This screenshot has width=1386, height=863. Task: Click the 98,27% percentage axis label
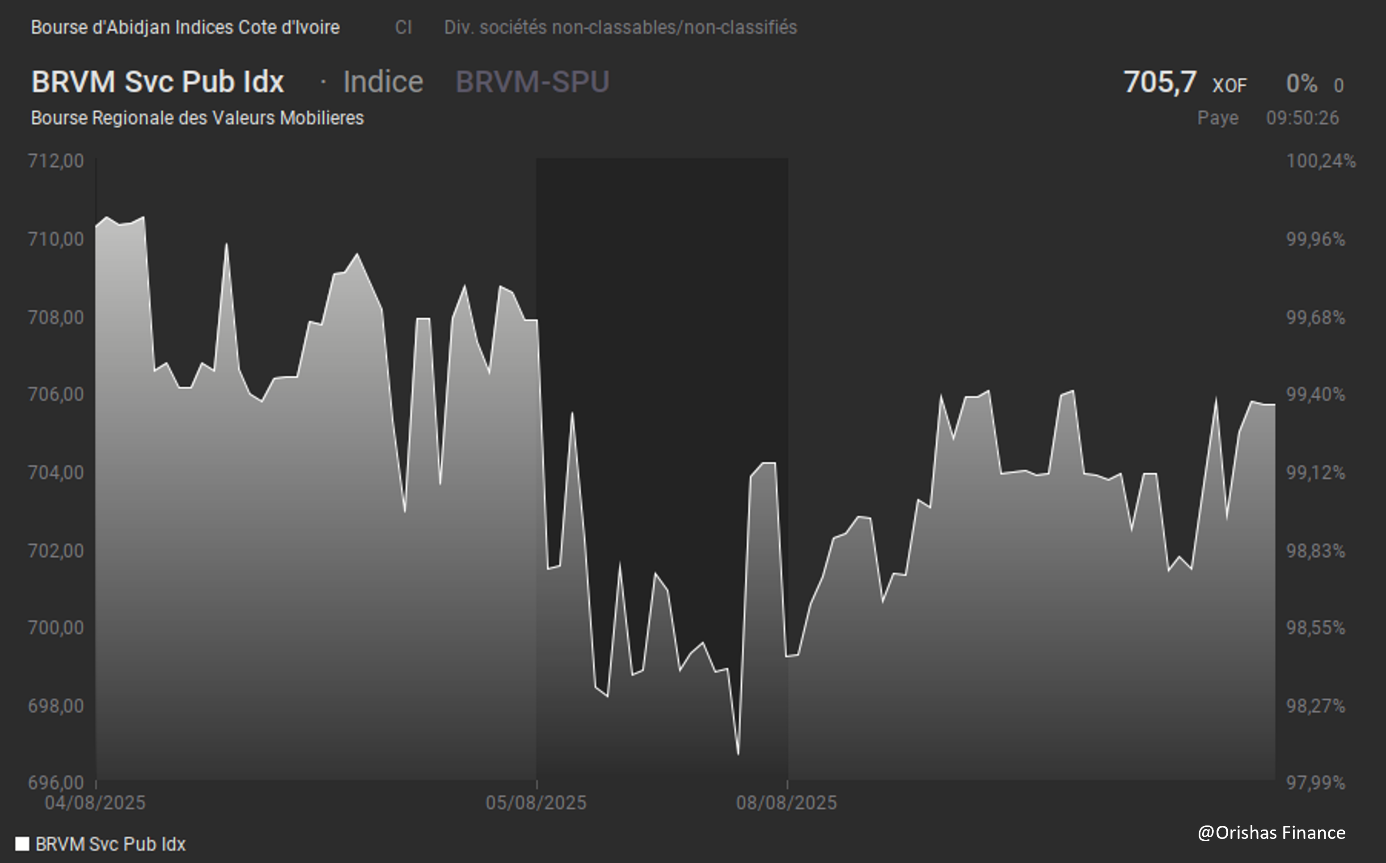[1315, 705]
